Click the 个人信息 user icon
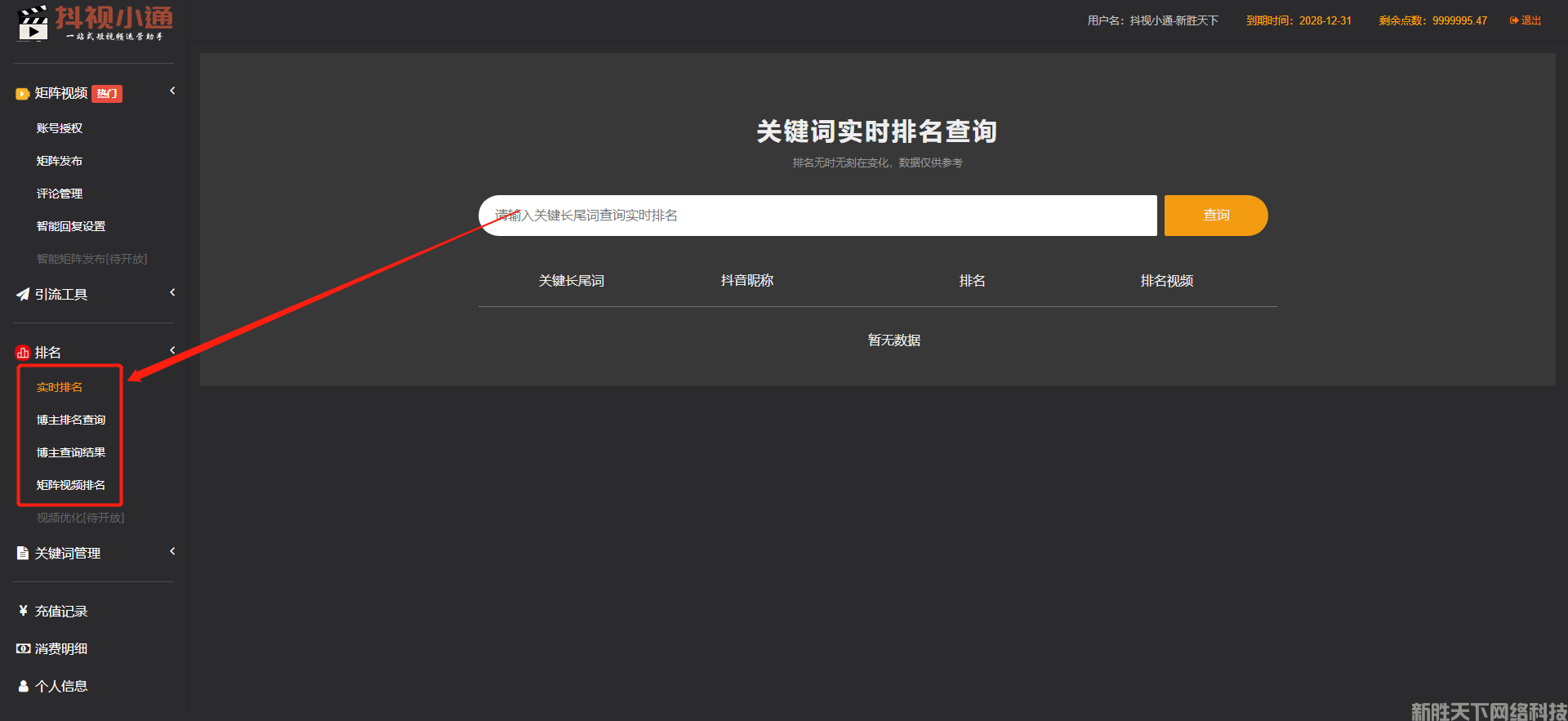This screenshot has width=1568, height=721. [23, 686]
